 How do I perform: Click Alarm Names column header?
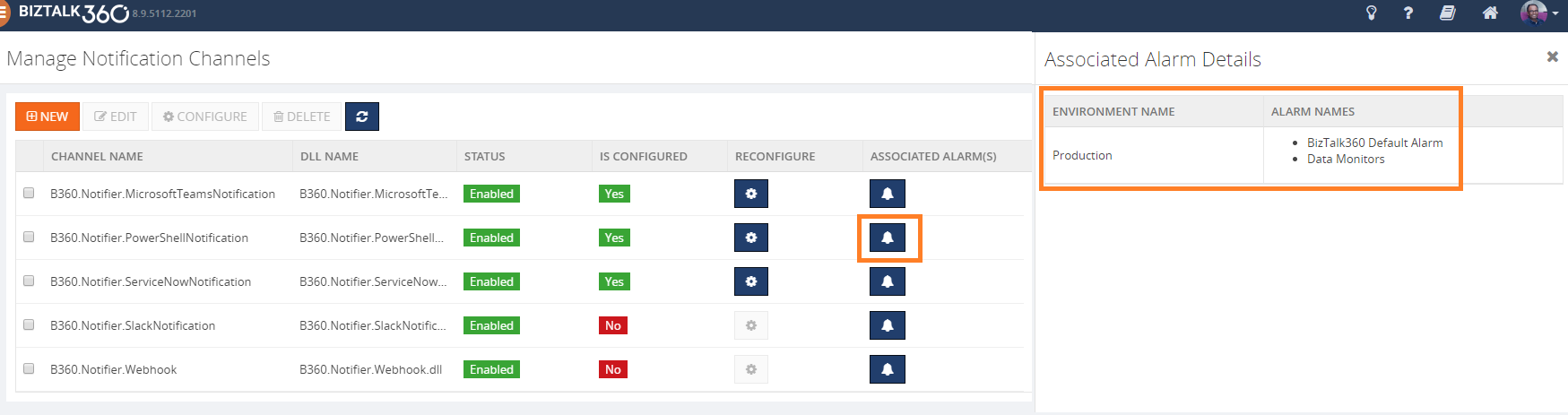click(x=1312, y=111)
